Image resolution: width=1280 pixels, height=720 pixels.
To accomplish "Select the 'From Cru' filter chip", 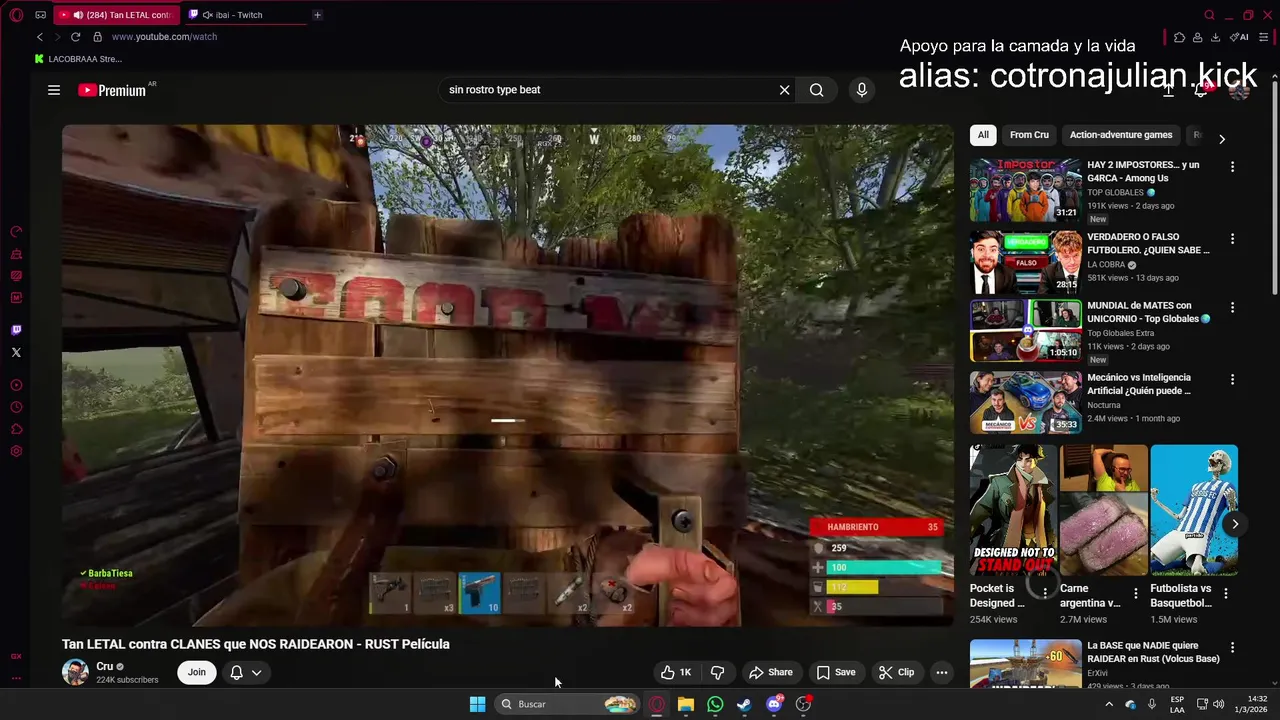I will click(1029, 135).
